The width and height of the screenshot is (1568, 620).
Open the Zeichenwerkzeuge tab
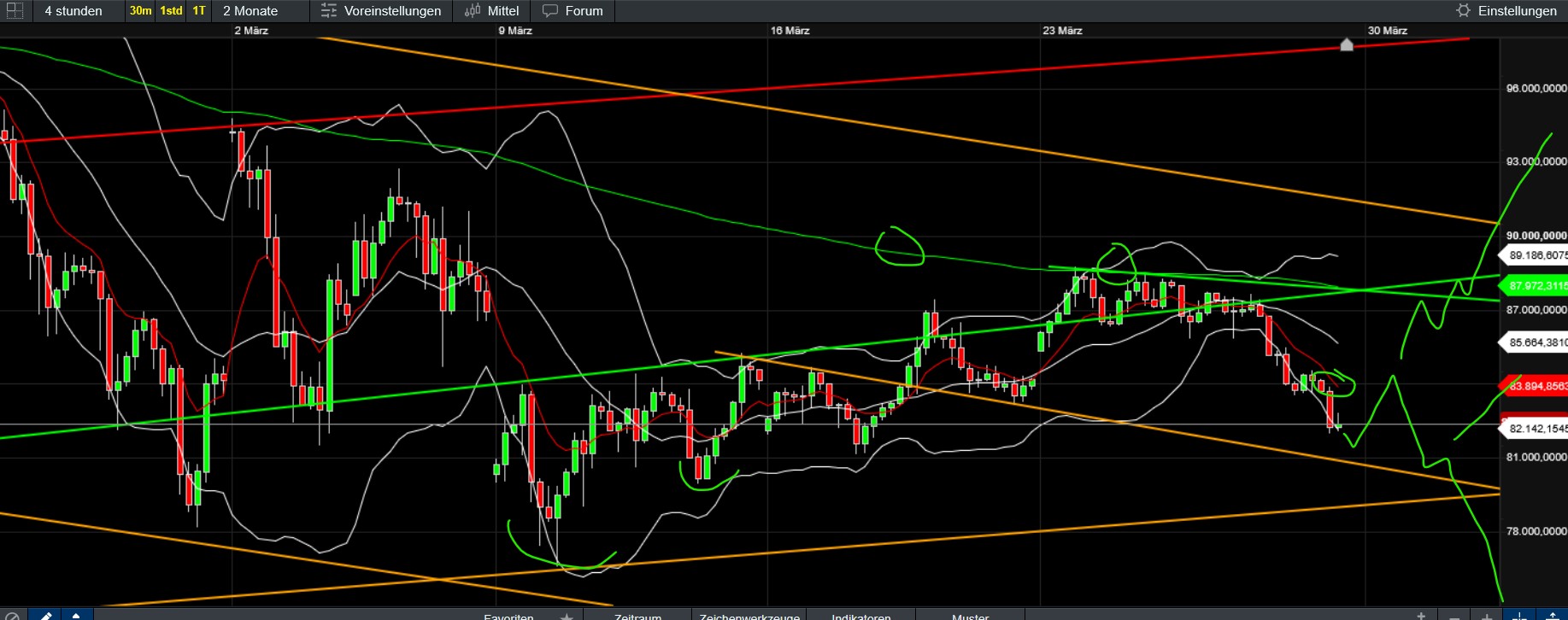749,616
